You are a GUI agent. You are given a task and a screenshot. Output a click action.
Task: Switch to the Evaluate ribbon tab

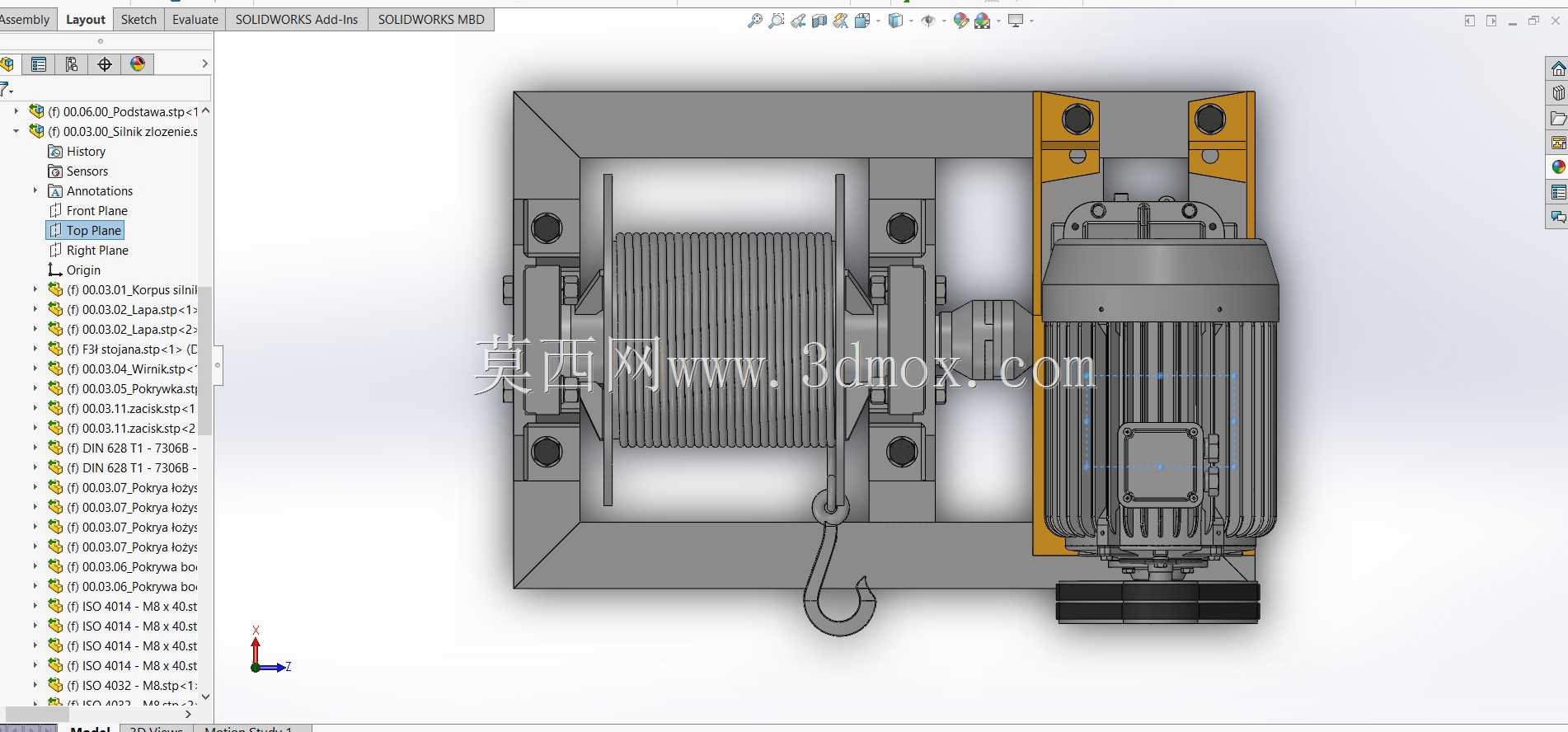195,20
